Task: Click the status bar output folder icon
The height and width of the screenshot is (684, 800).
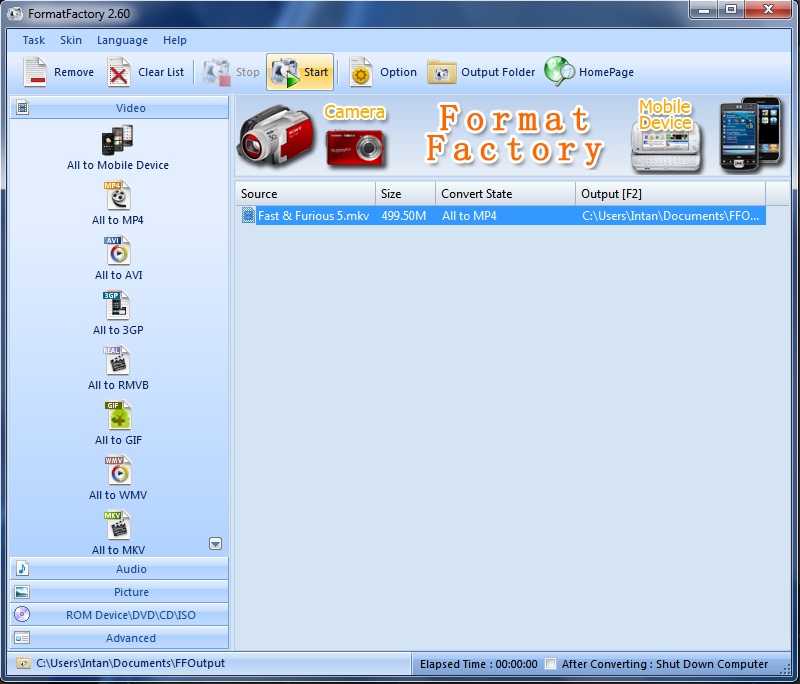Action: point(23,663)
